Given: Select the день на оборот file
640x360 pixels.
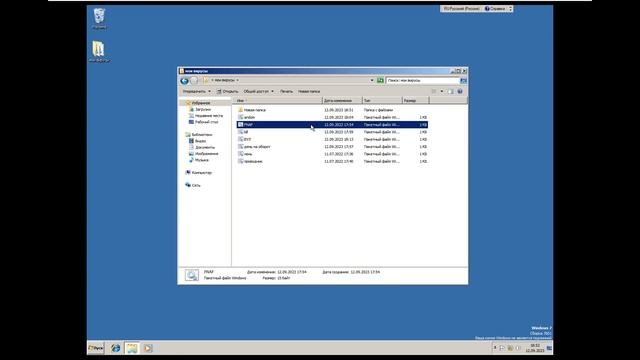Looking at the screenshot, I should pyautogui.click(x=257, y=147).
